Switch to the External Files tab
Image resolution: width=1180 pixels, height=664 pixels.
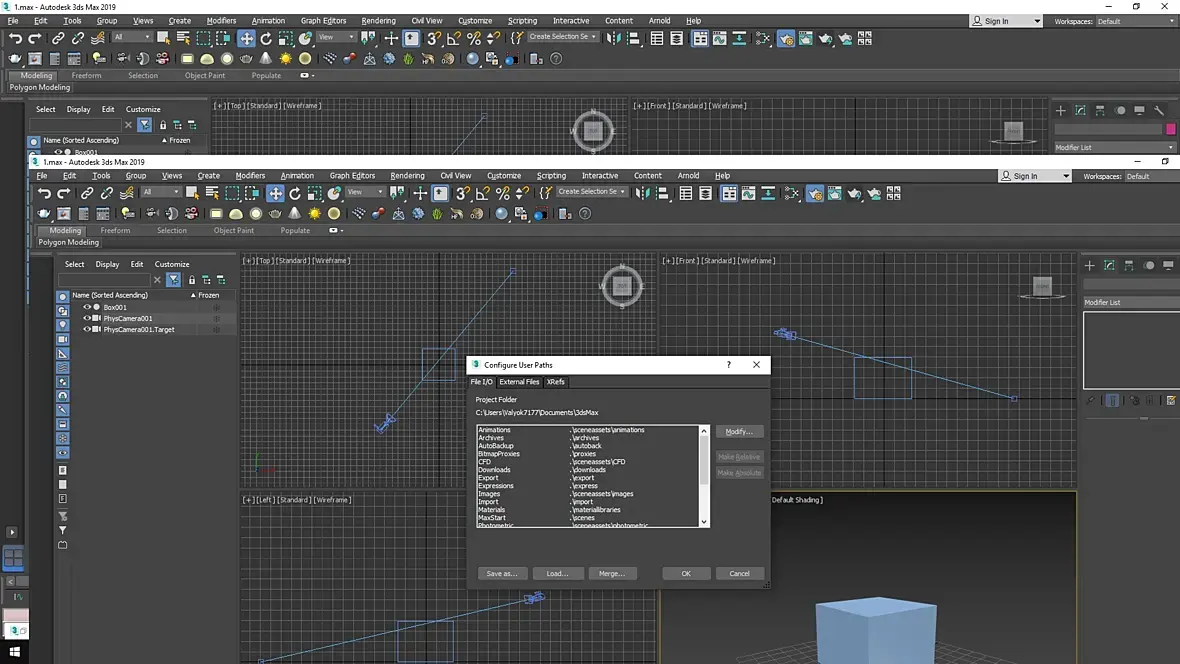pyautogui.click(x=519, y=382)
